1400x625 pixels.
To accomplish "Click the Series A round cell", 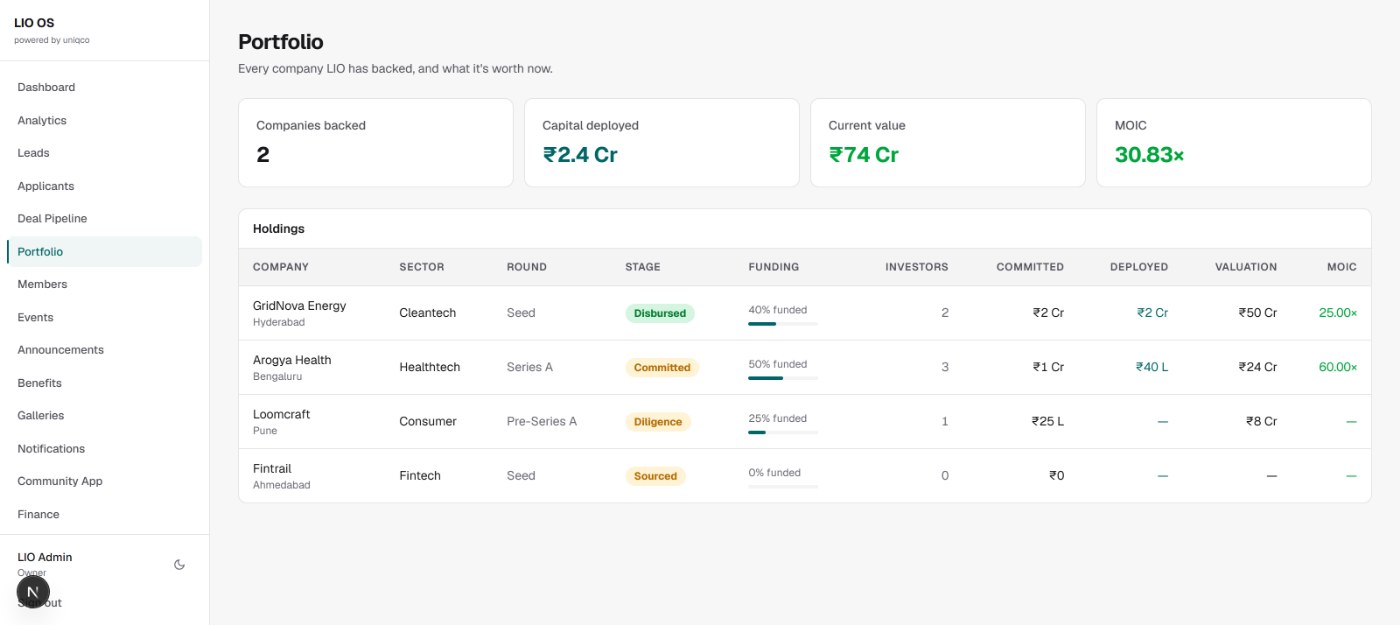I will [530, 367].
